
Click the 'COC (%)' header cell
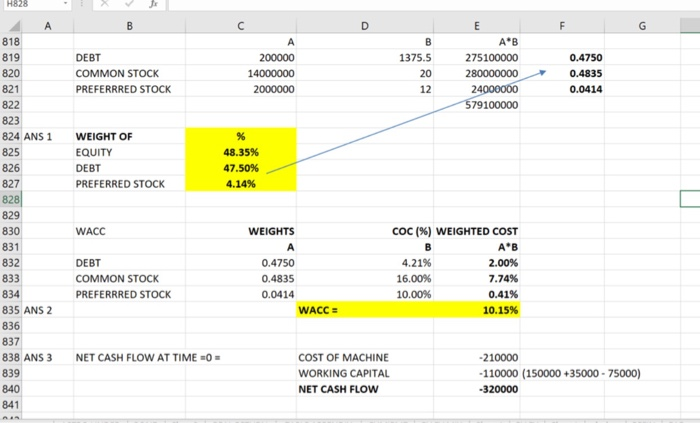[365, 231]
